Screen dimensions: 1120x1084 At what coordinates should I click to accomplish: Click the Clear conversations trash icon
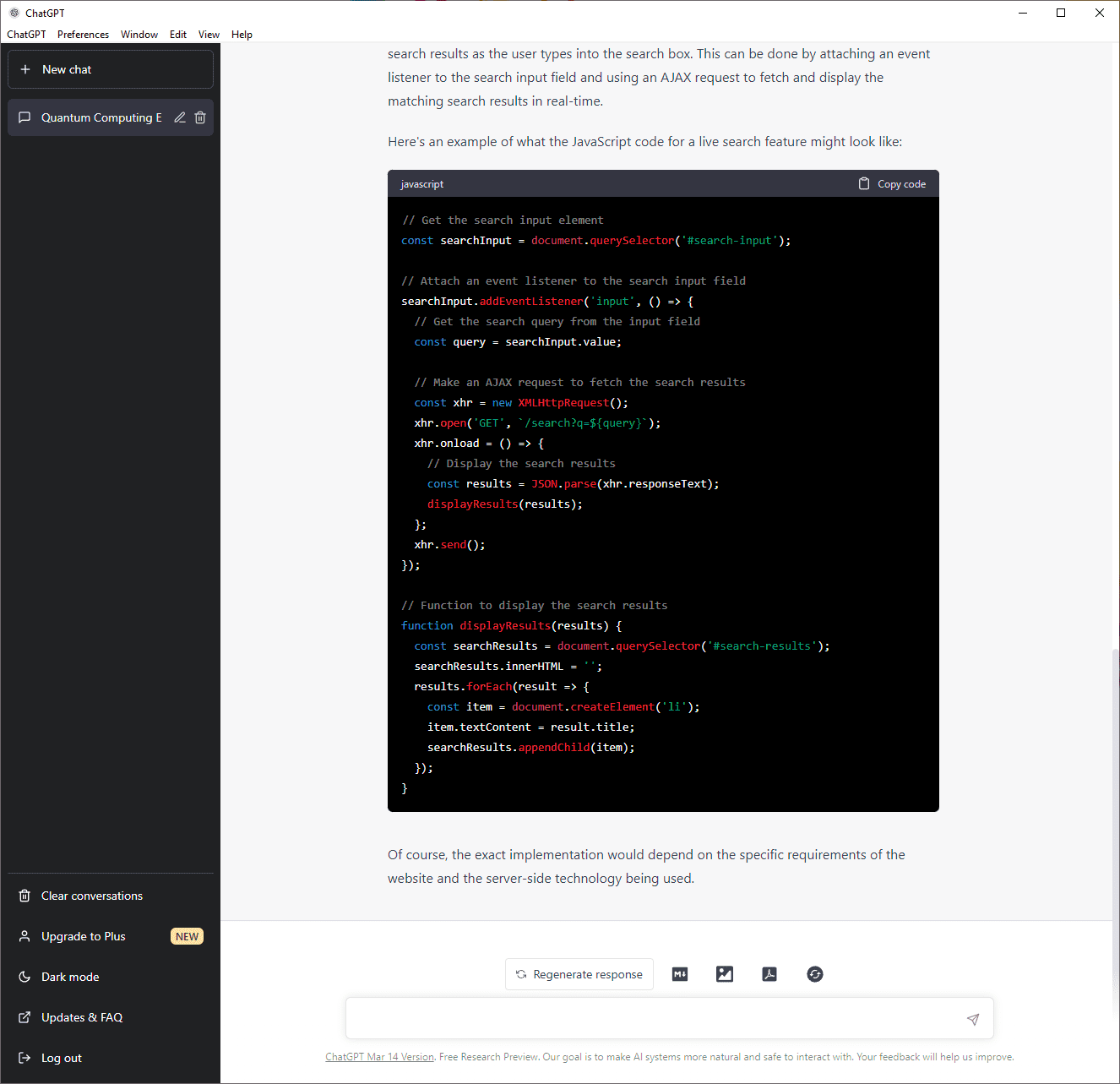click(x=25, y=896)
